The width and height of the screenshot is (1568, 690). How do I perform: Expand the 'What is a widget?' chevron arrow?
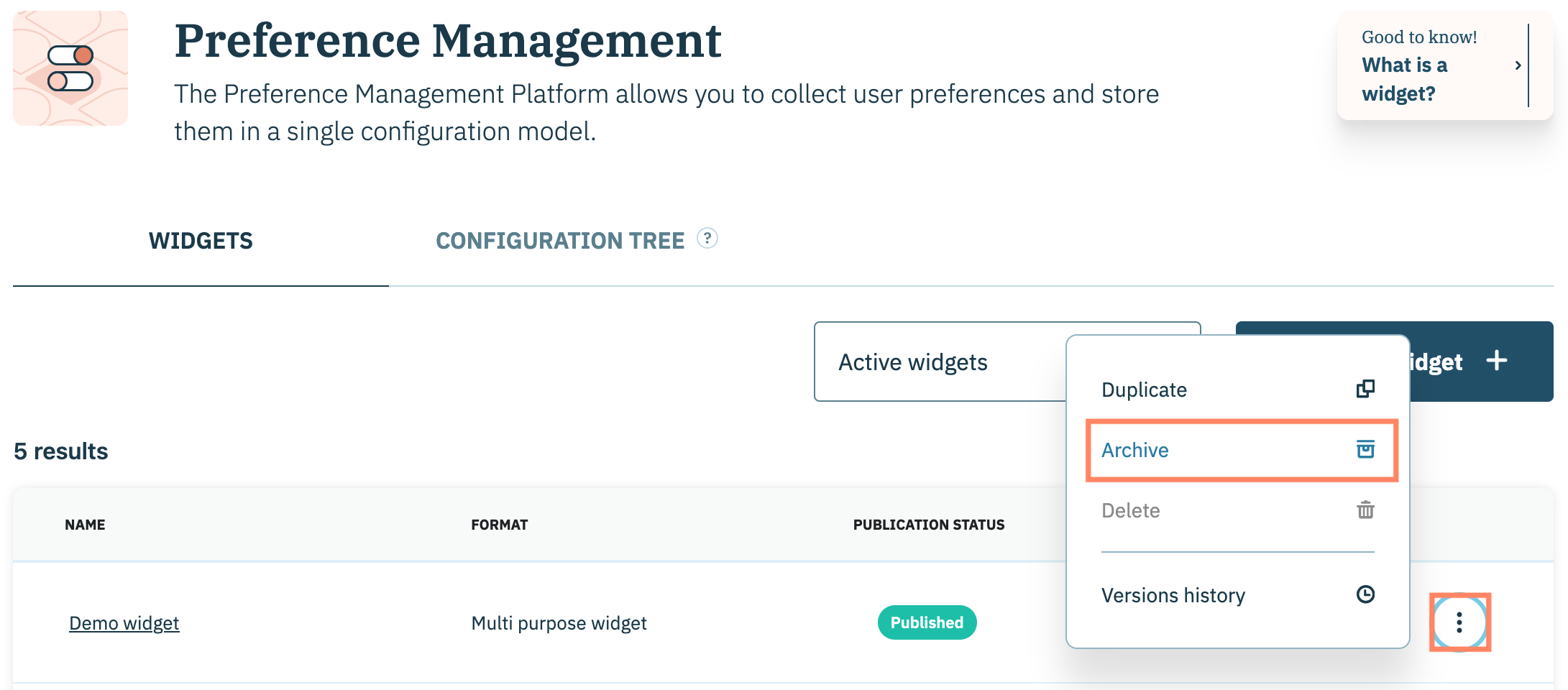[x=1518, y=65]
